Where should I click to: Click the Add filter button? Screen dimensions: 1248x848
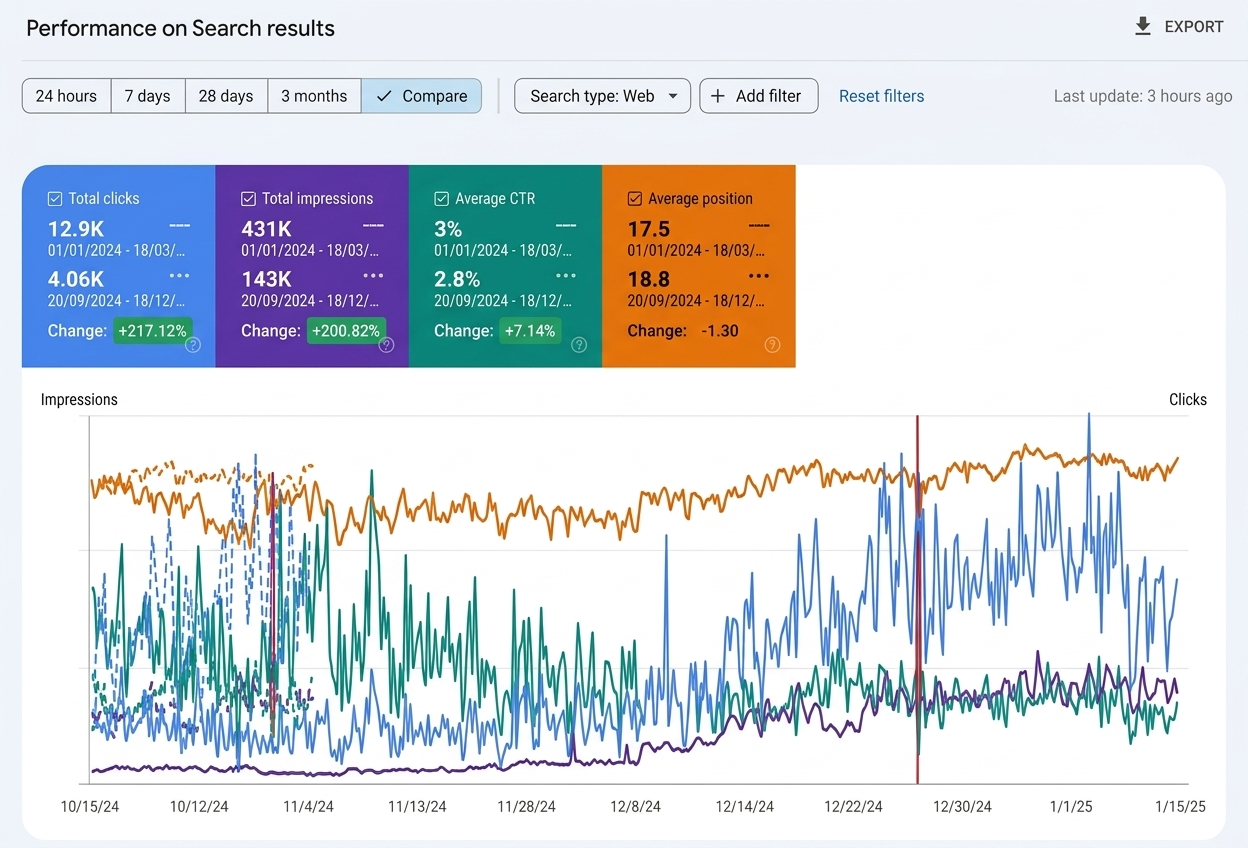[x=758, y=96]
